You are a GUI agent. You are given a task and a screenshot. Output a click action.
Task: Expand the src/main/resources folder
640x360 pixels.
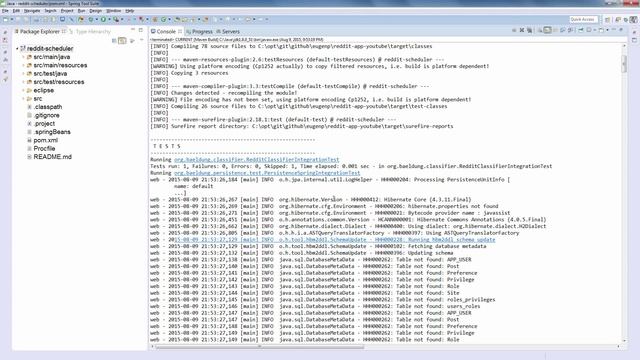click(x=23, y=65)
